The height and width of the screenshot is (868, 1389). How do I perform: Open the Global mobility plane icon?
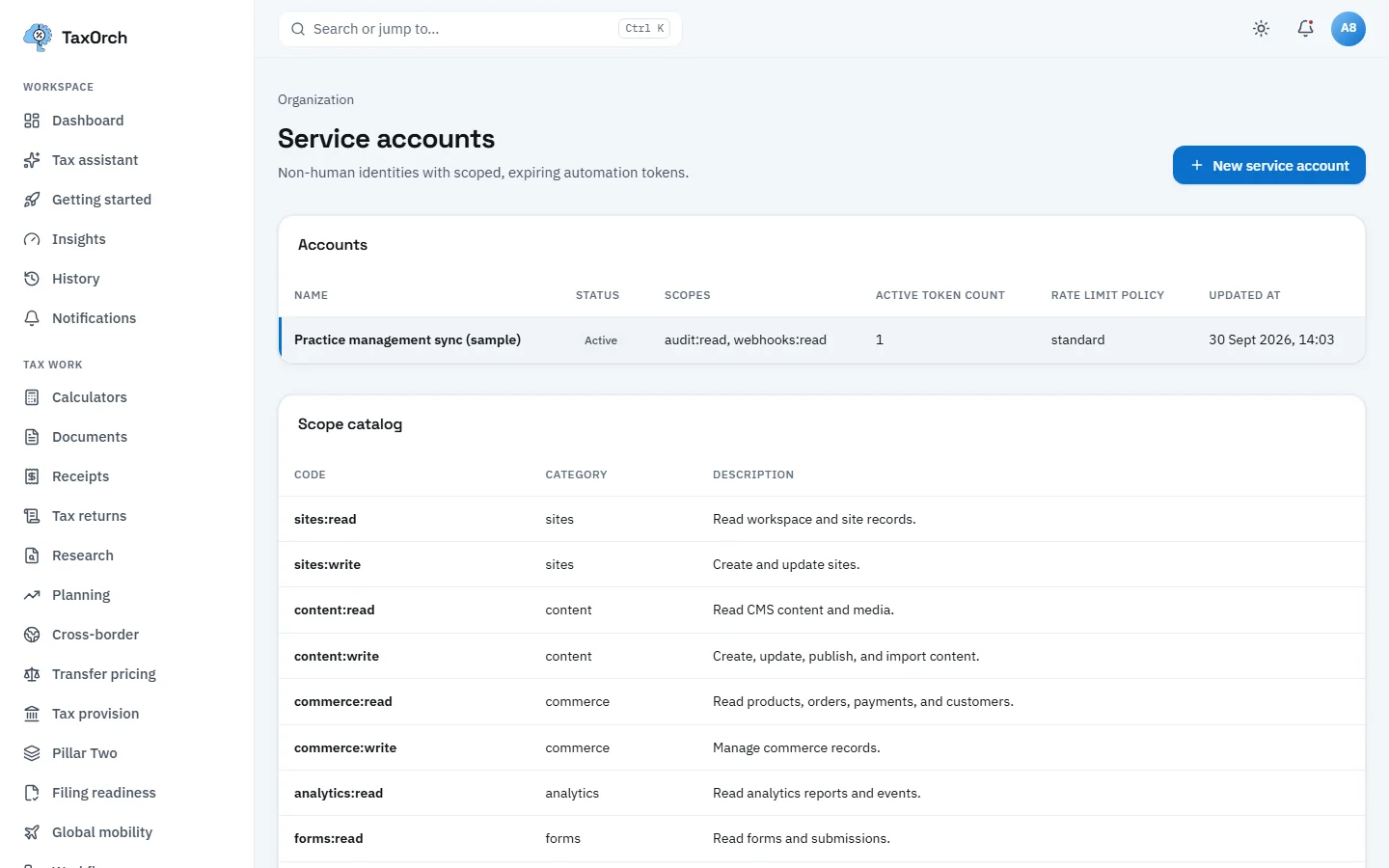tap(32, 832)
